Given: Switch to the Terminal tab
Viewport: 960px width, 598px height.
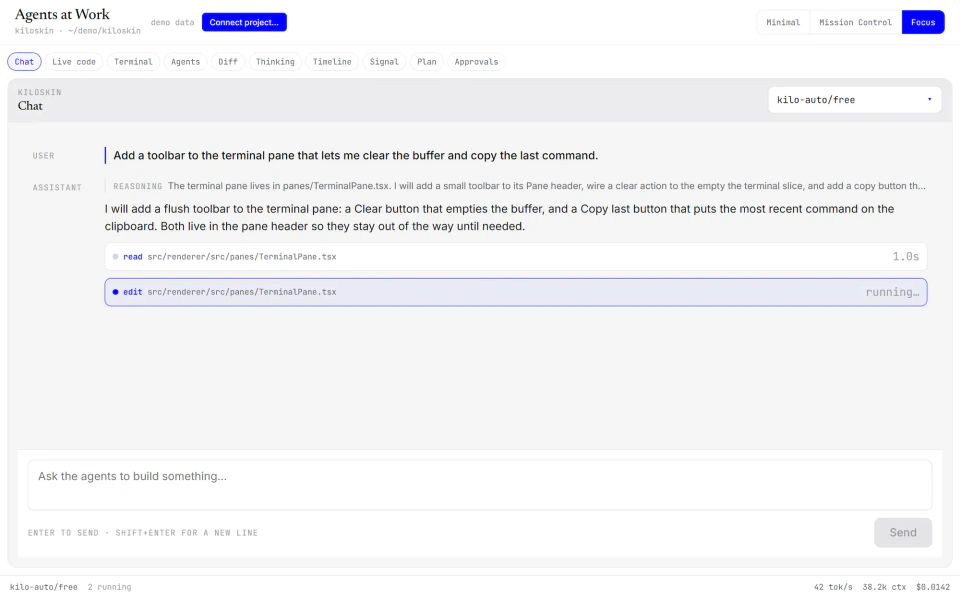Looking at the screenshot, I should point(133,62).
